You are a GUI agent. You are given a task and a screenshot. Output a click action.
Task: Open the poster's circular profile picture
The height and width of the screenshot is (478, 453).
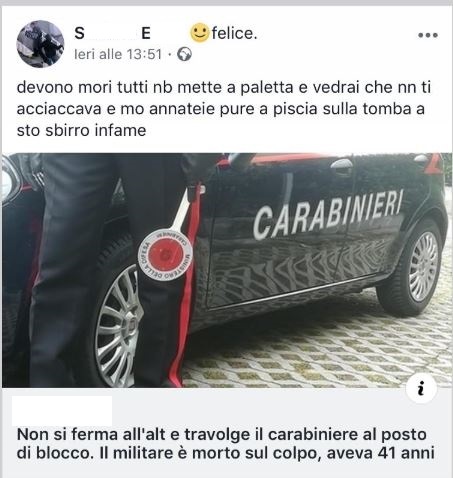click(x=40, y=44)
